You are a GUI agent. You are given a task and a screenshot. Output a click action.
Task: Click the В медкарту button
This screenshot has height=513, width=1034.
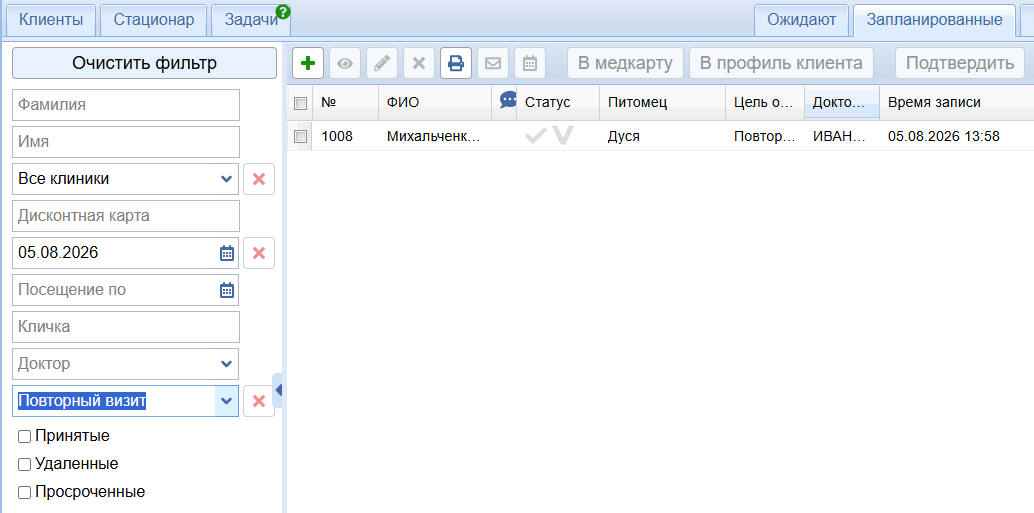(x=625, y=63)
